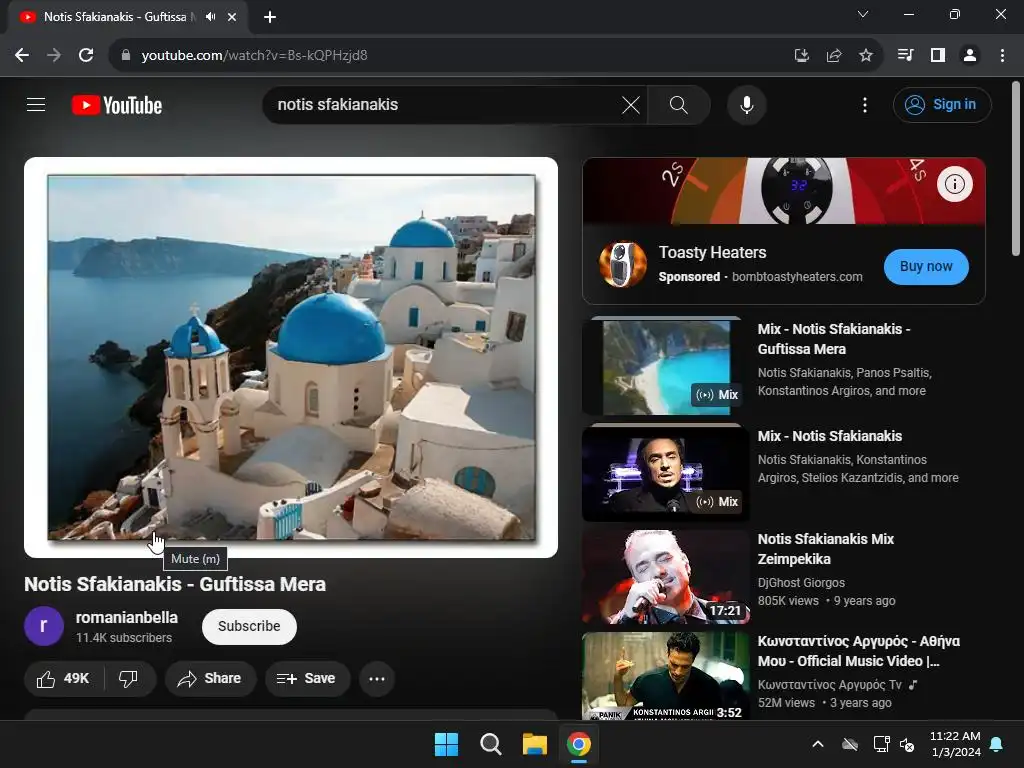Go back in browser history
The image size is (1024, 768).
[22, 55]
